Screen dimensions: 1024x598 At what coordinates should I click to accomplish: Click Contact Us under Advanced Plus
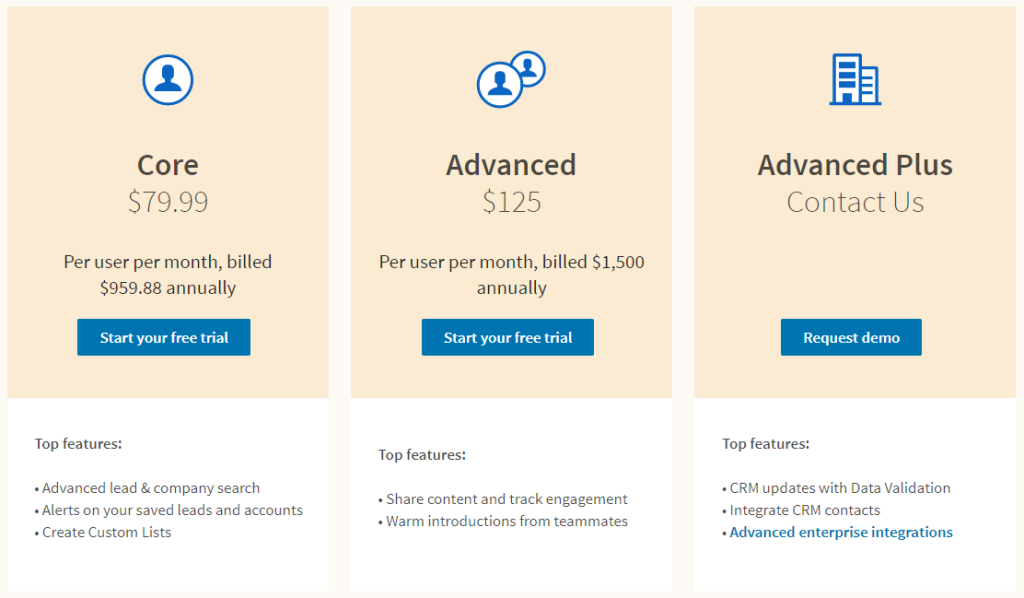tap(855, 201)
